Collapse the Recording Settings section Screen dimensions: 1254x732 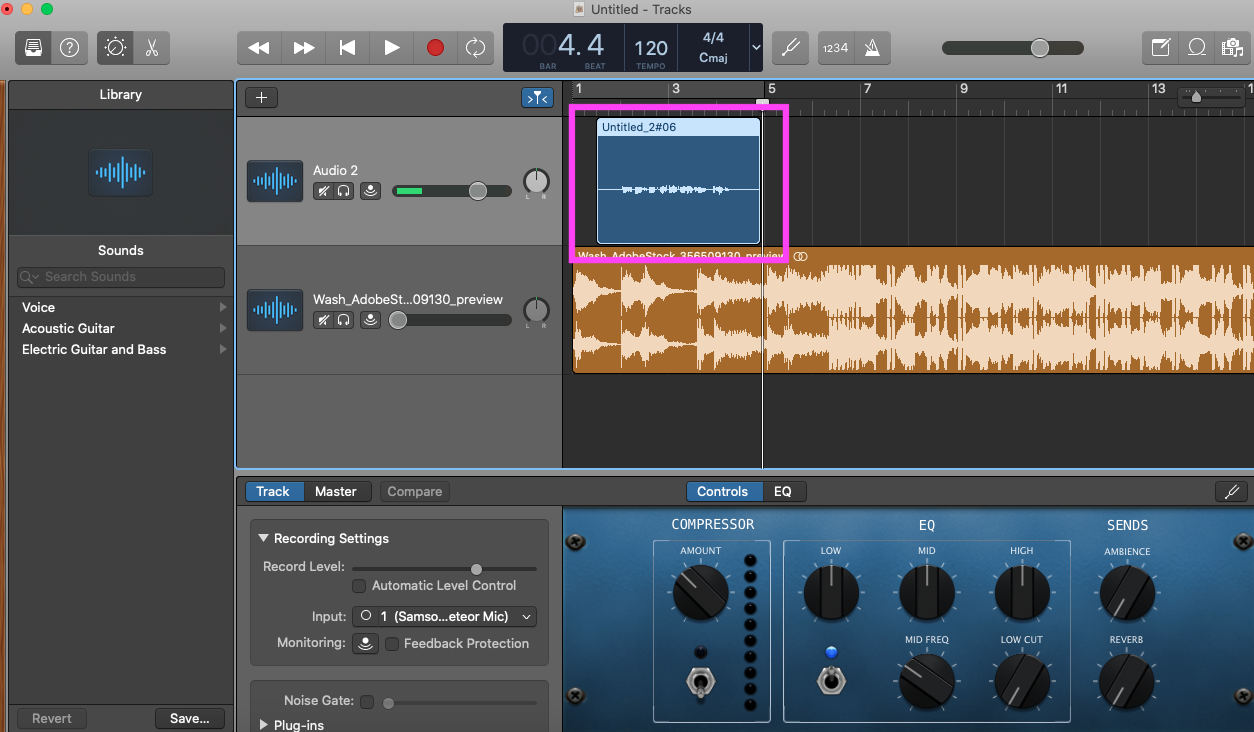pos(264,538)
